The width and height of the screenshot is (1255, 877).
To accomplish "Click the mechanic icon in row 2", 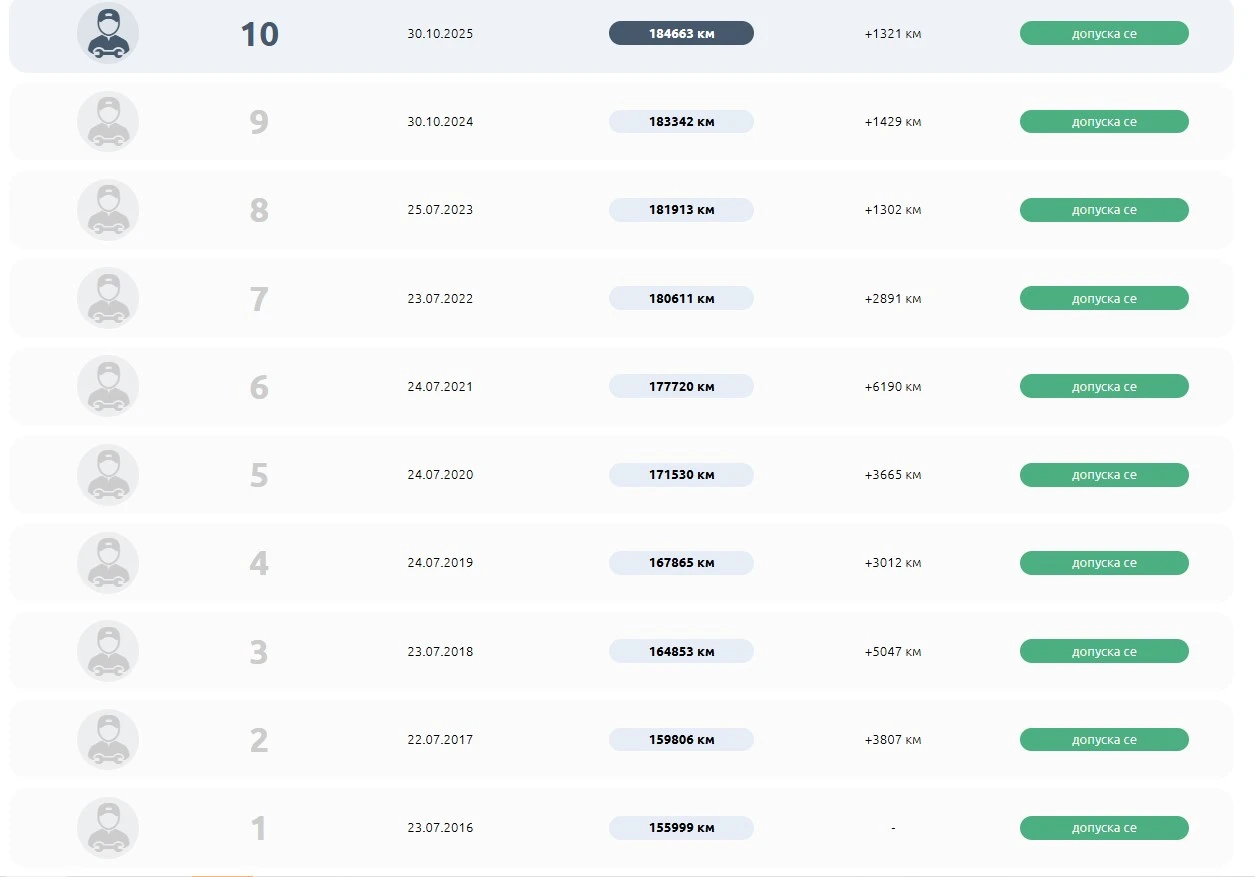I will pyautogui.click(x=108, y=740).
